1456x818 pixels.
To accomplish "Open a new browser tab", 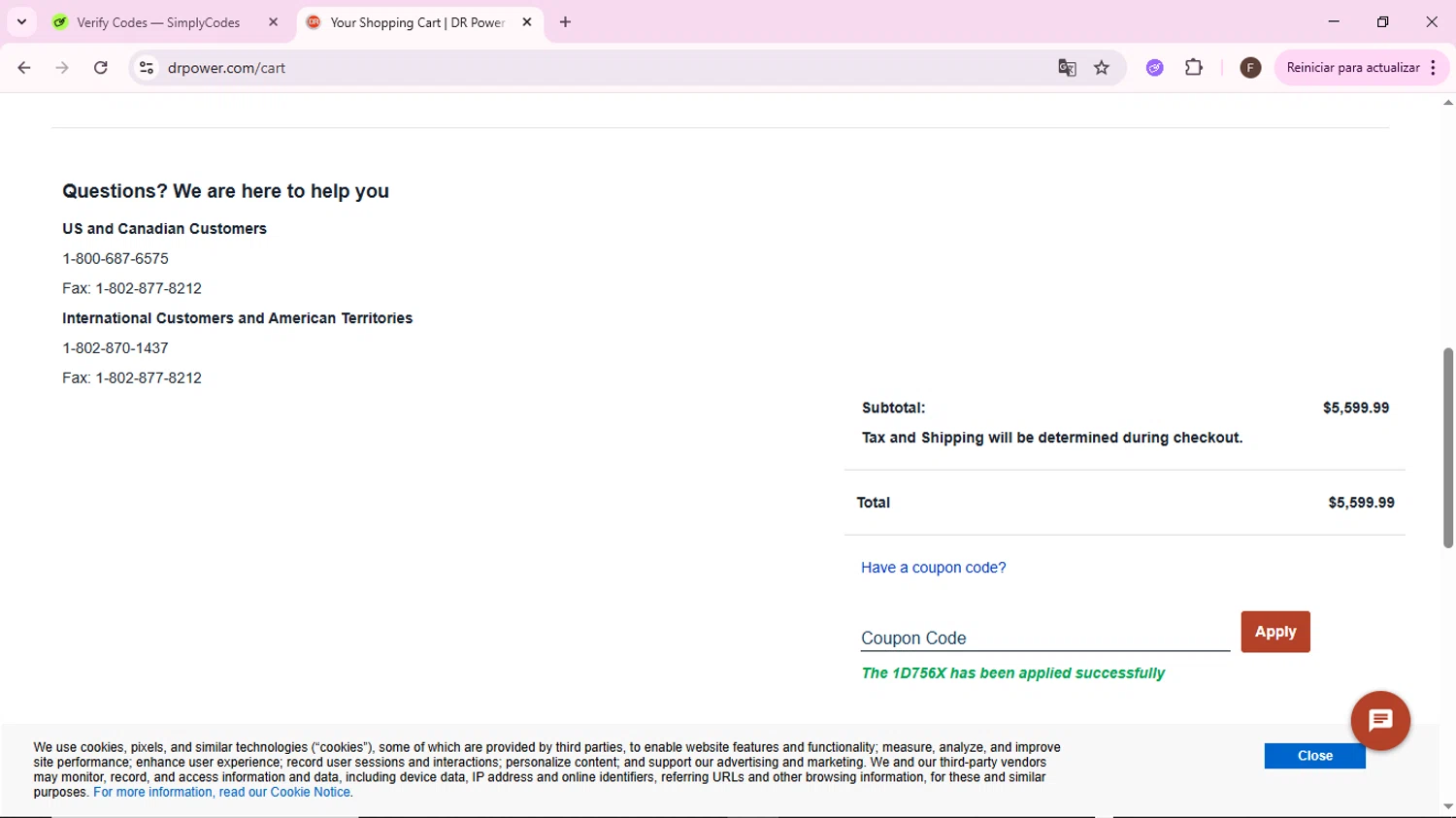I will (566, 22).
